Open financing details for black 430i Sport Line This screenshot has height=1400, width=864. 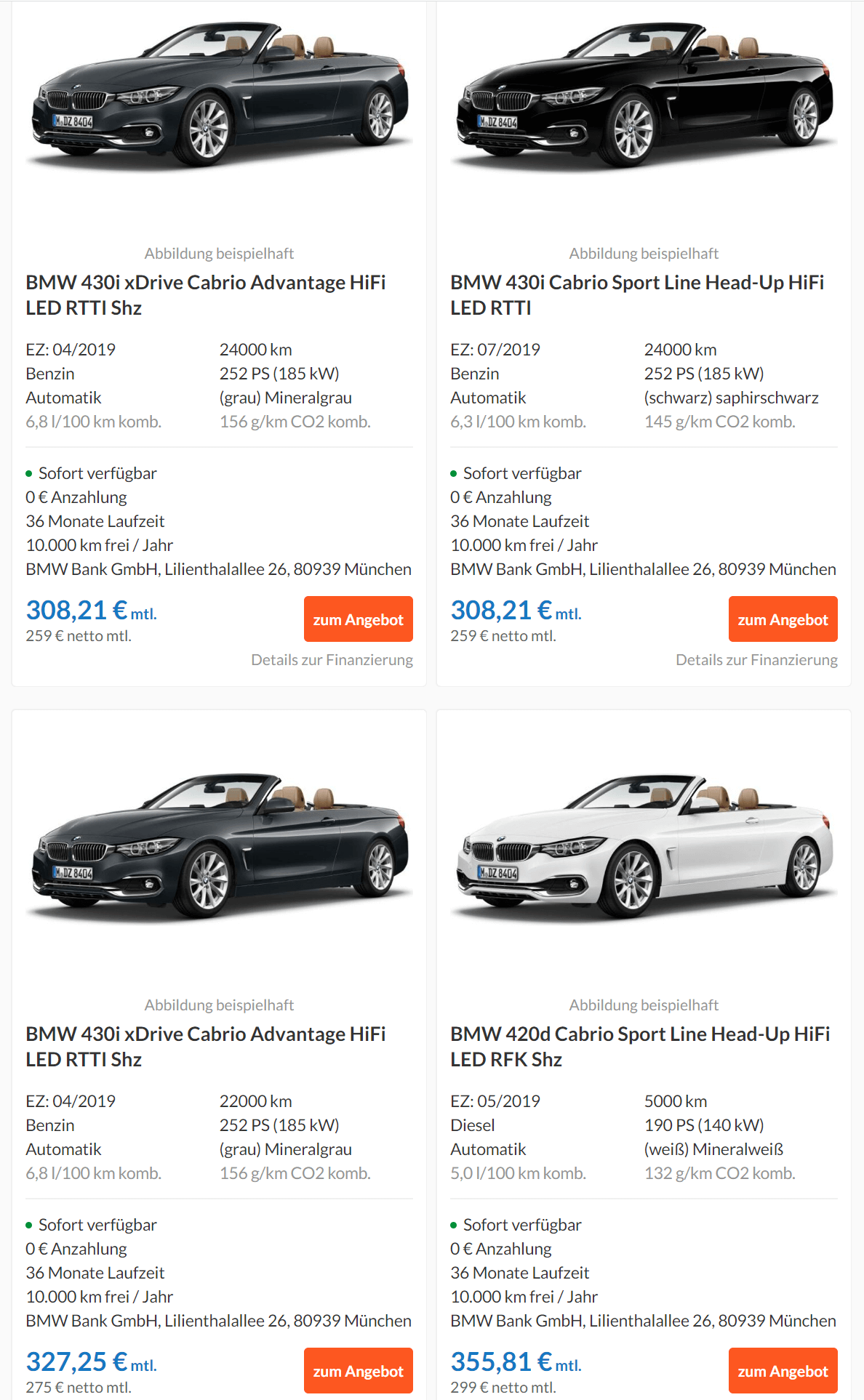pos(756,660)
